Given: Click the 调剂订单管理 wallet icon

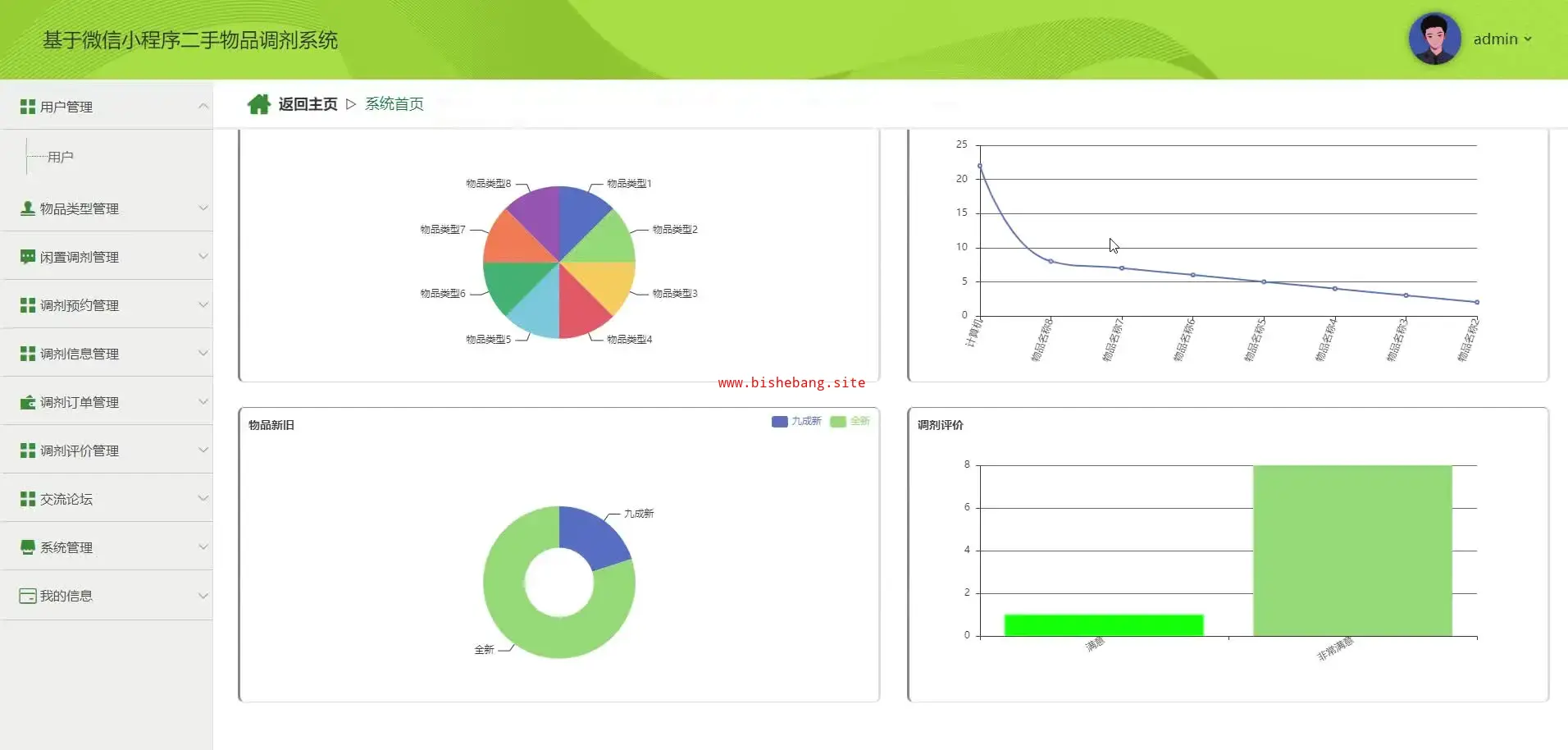Looking at the screenshot, I should [x=28, y=402].
